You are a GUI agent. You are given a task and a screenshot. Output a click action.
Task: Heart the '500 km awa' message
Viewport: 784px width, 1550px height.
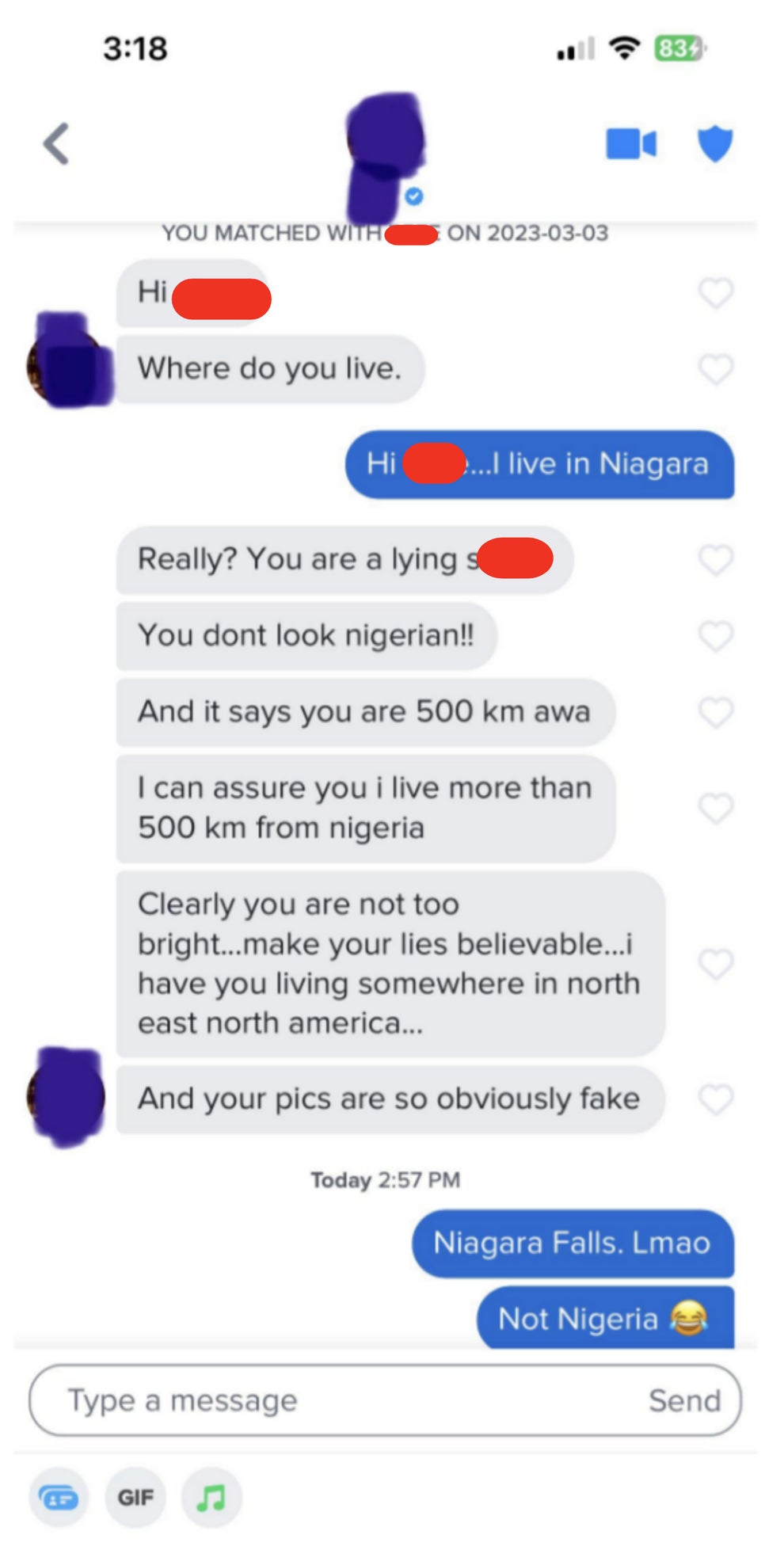[716, 712]
